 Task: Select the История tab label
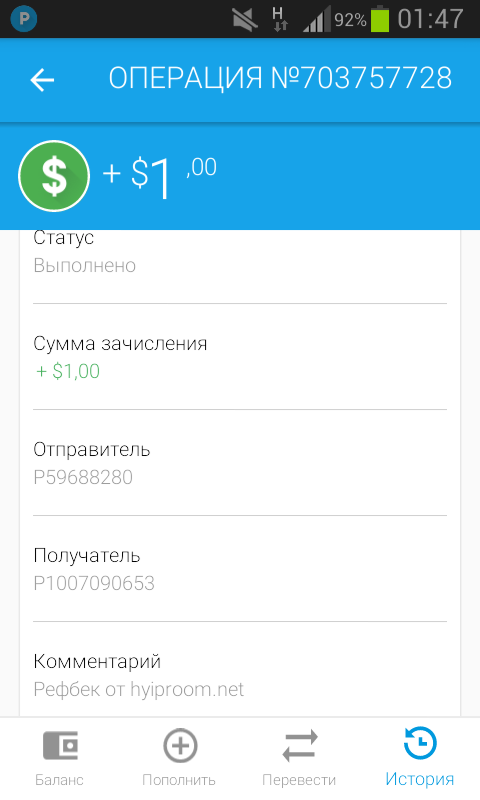pos(419,779)
